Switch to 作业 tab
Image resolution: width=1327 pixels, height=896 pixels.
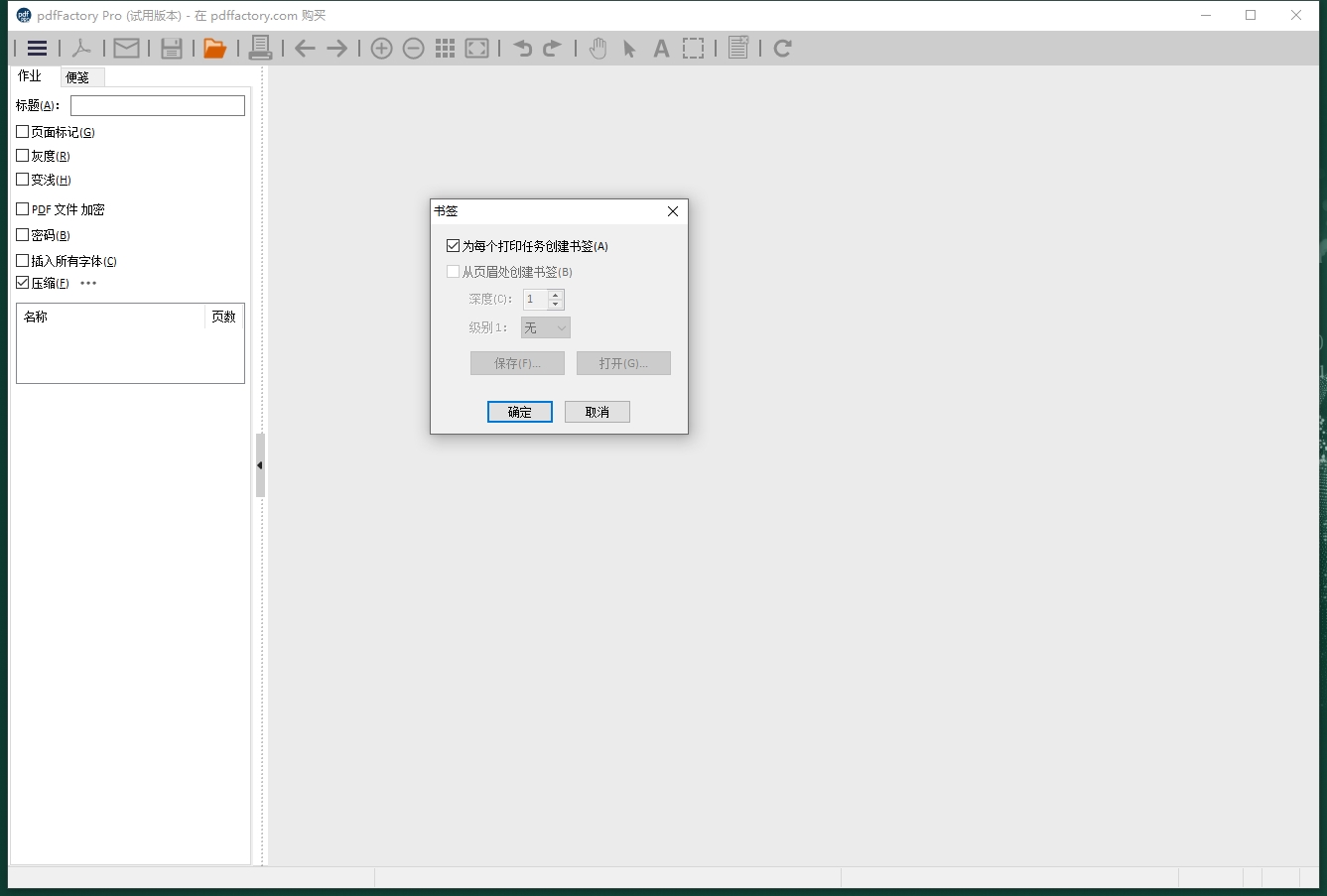click(x=30, y=75)
